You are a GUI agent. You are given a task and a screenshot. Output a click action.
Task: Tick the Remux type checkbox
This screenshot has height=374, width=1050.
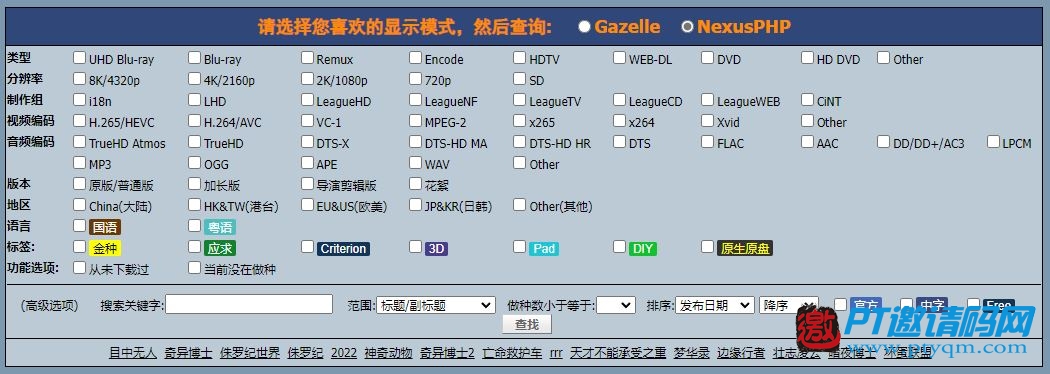307,58
